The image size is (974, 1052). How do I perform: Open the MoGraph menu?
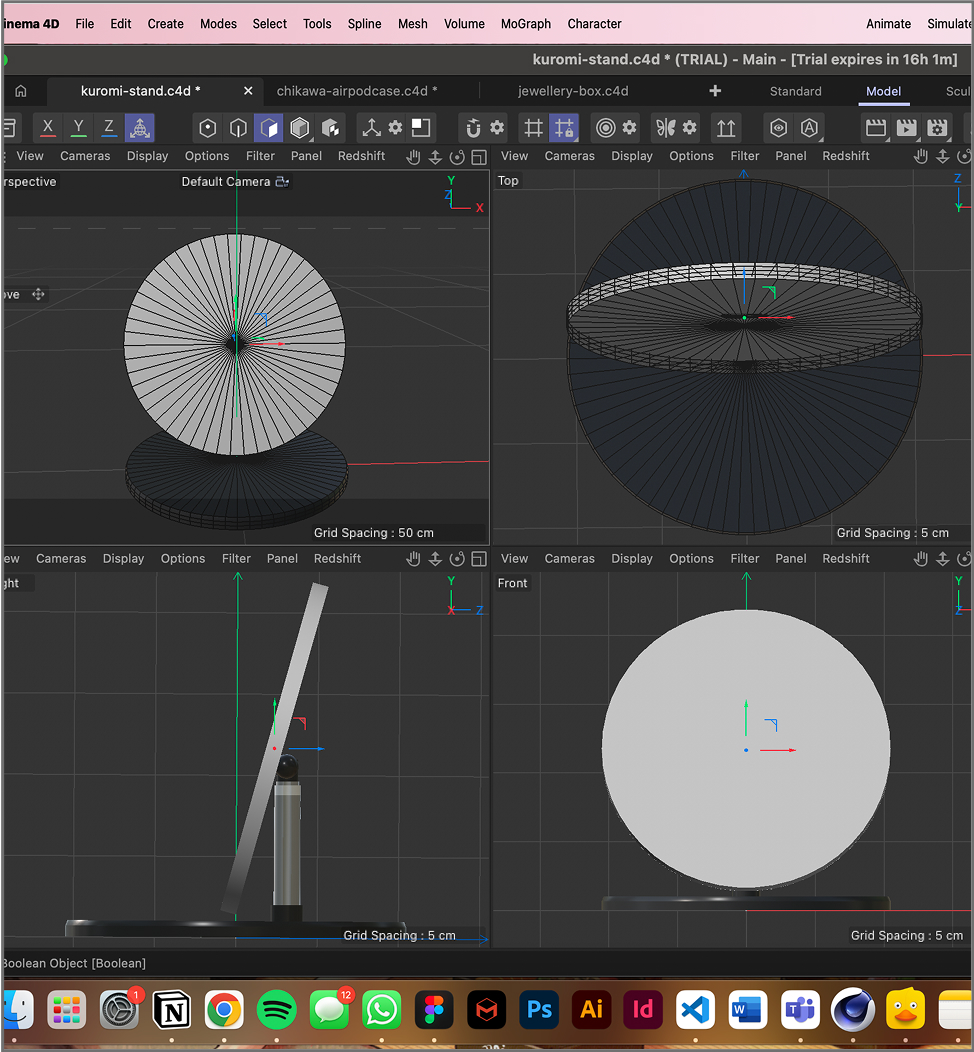(526, 24)
